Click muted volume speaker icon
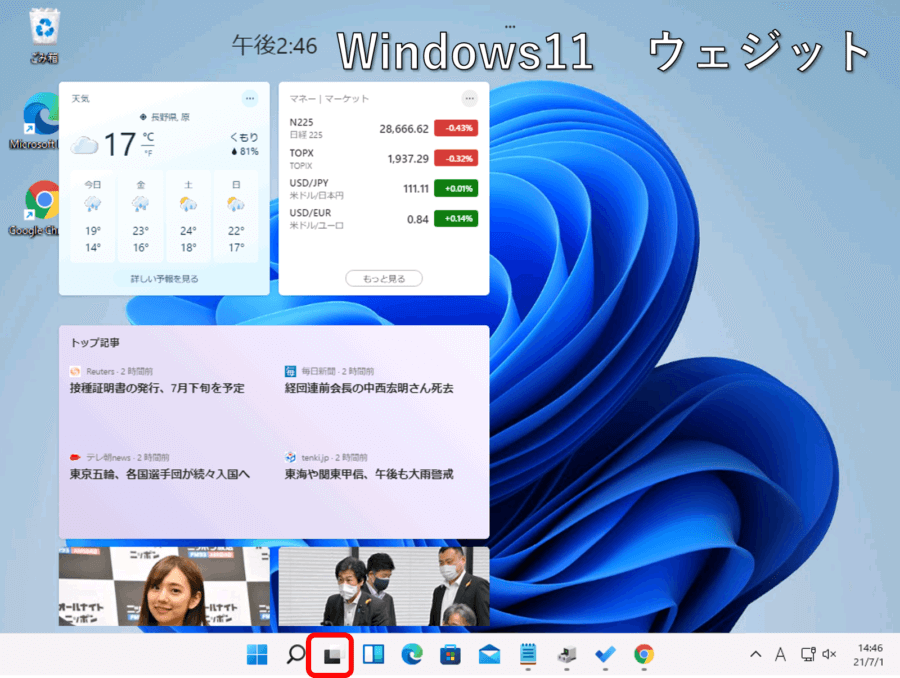Screen dimensions: 900x678 point(829,654)
